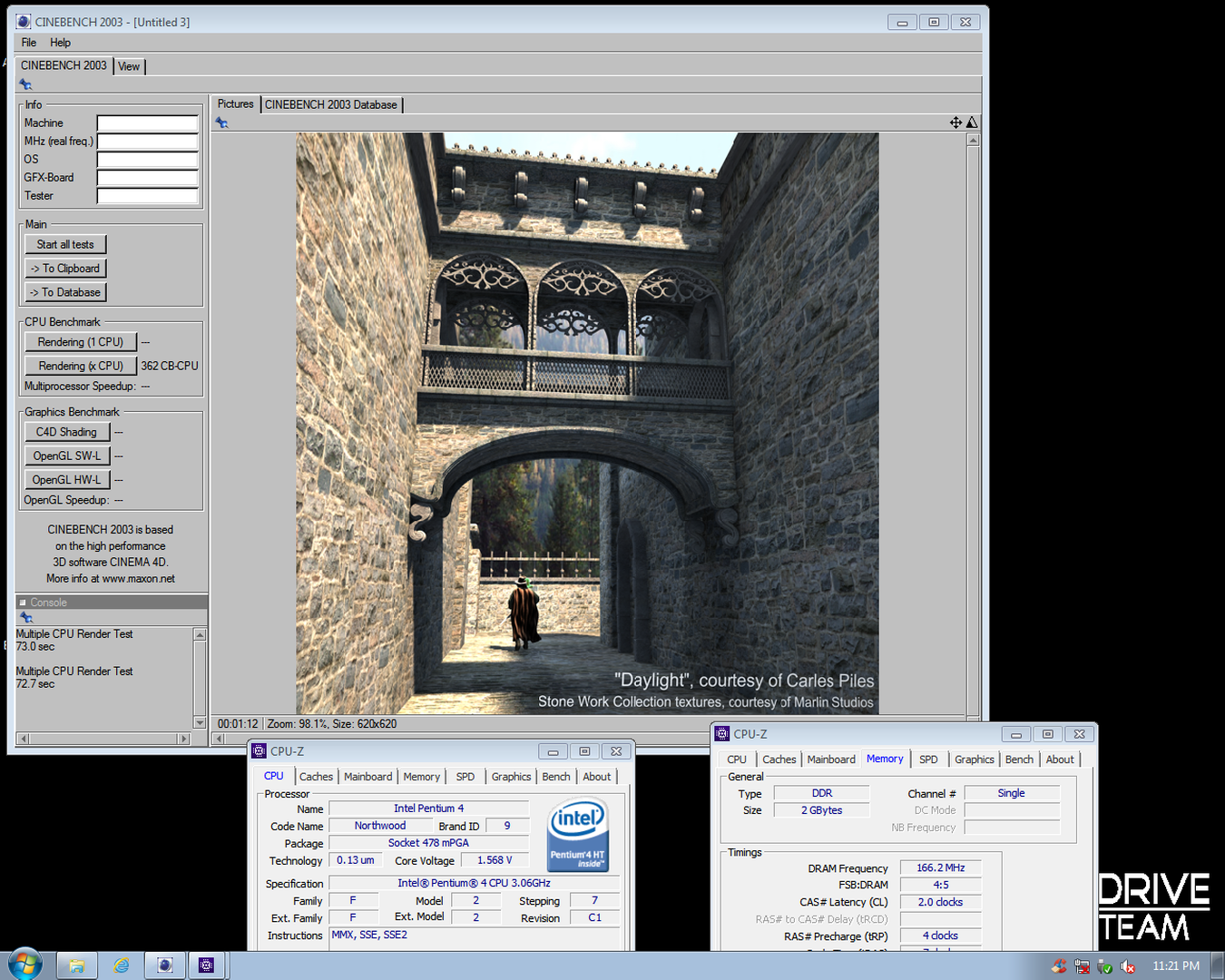Viewport: 1225px width, 980px height.
Task: Switch to CPU-Z via its taskbar icon
Action: click(207, 965)
